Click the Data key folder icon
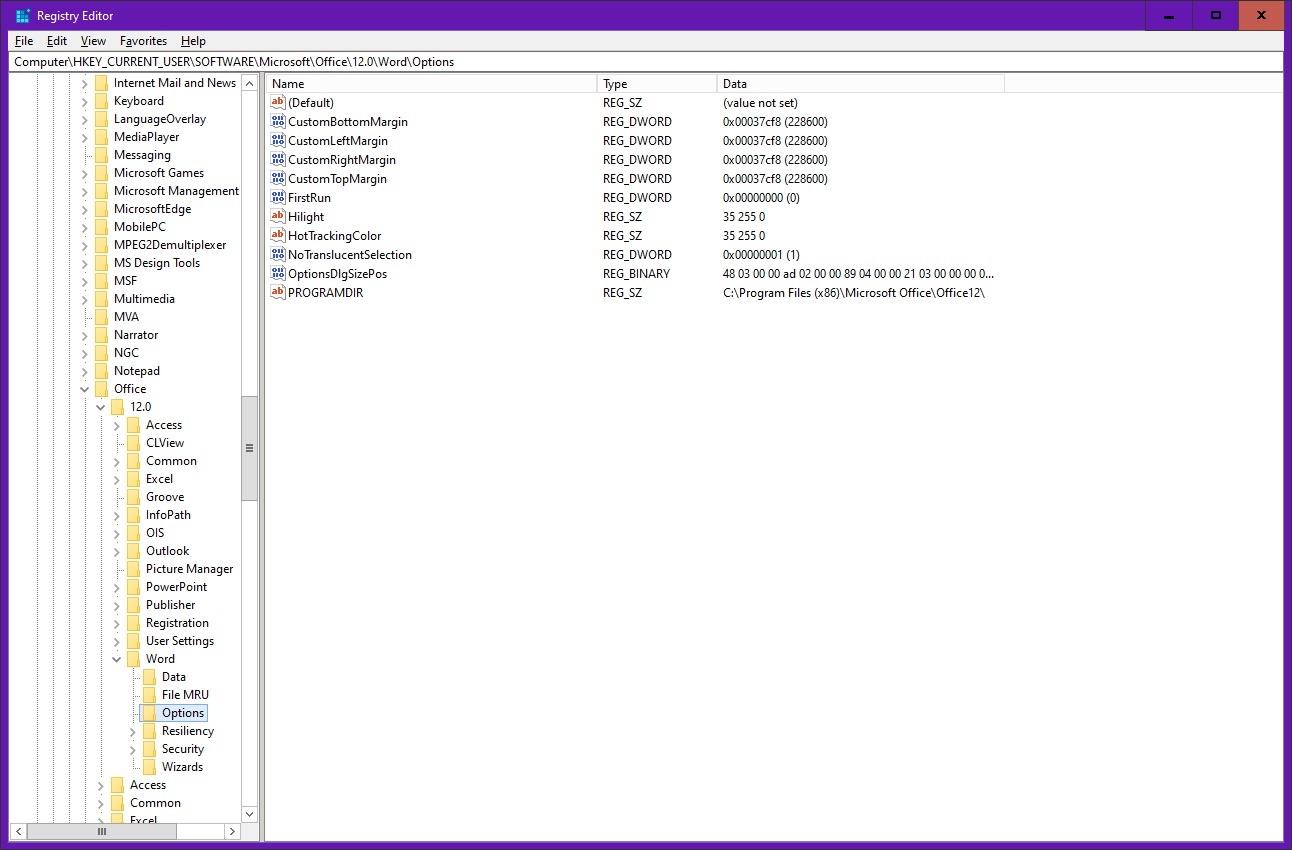This screenshot has height=850, width=1292. pos(149,677)
